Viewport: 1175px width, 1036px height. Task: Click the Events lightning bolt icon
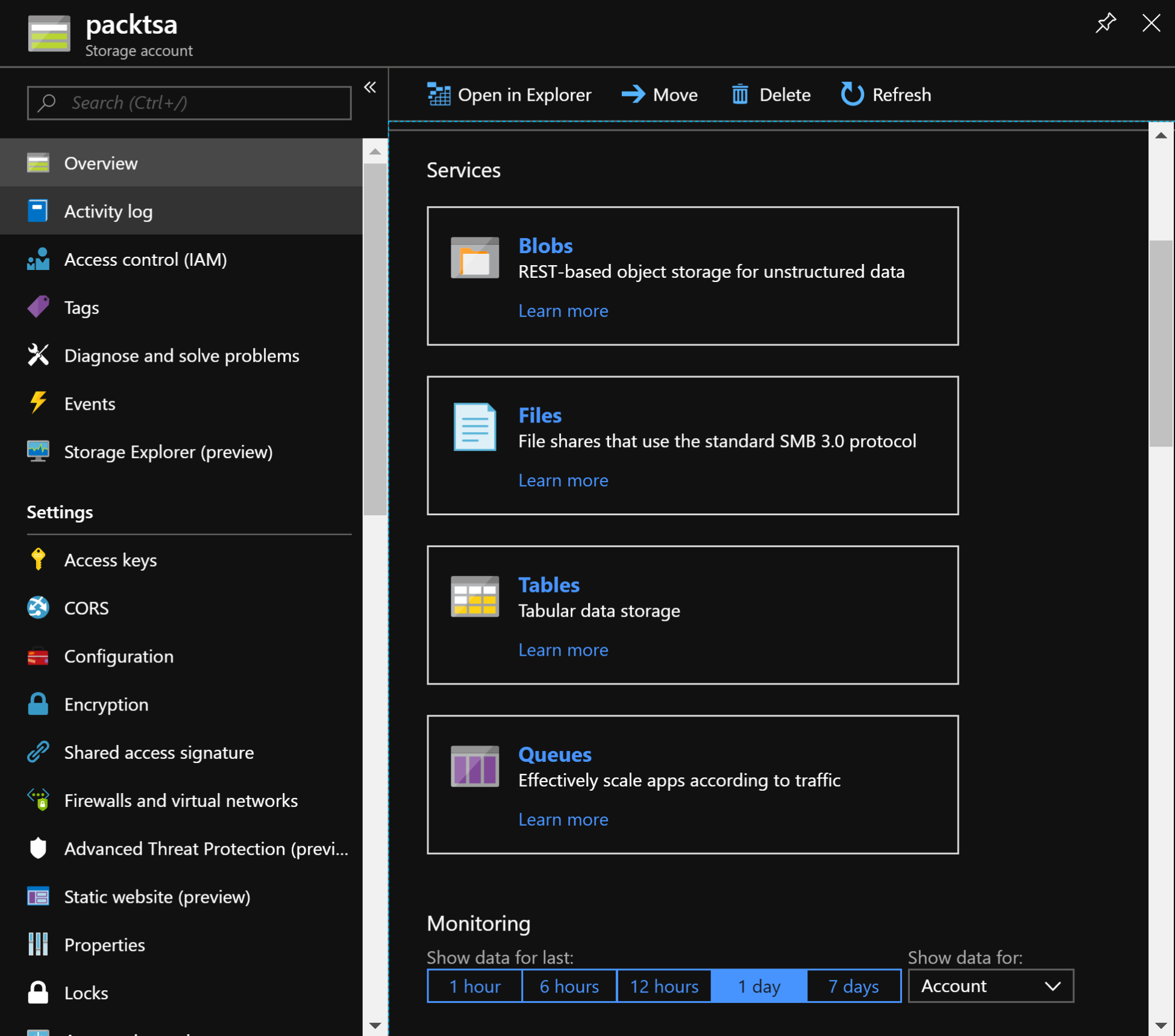click(38, 403)
